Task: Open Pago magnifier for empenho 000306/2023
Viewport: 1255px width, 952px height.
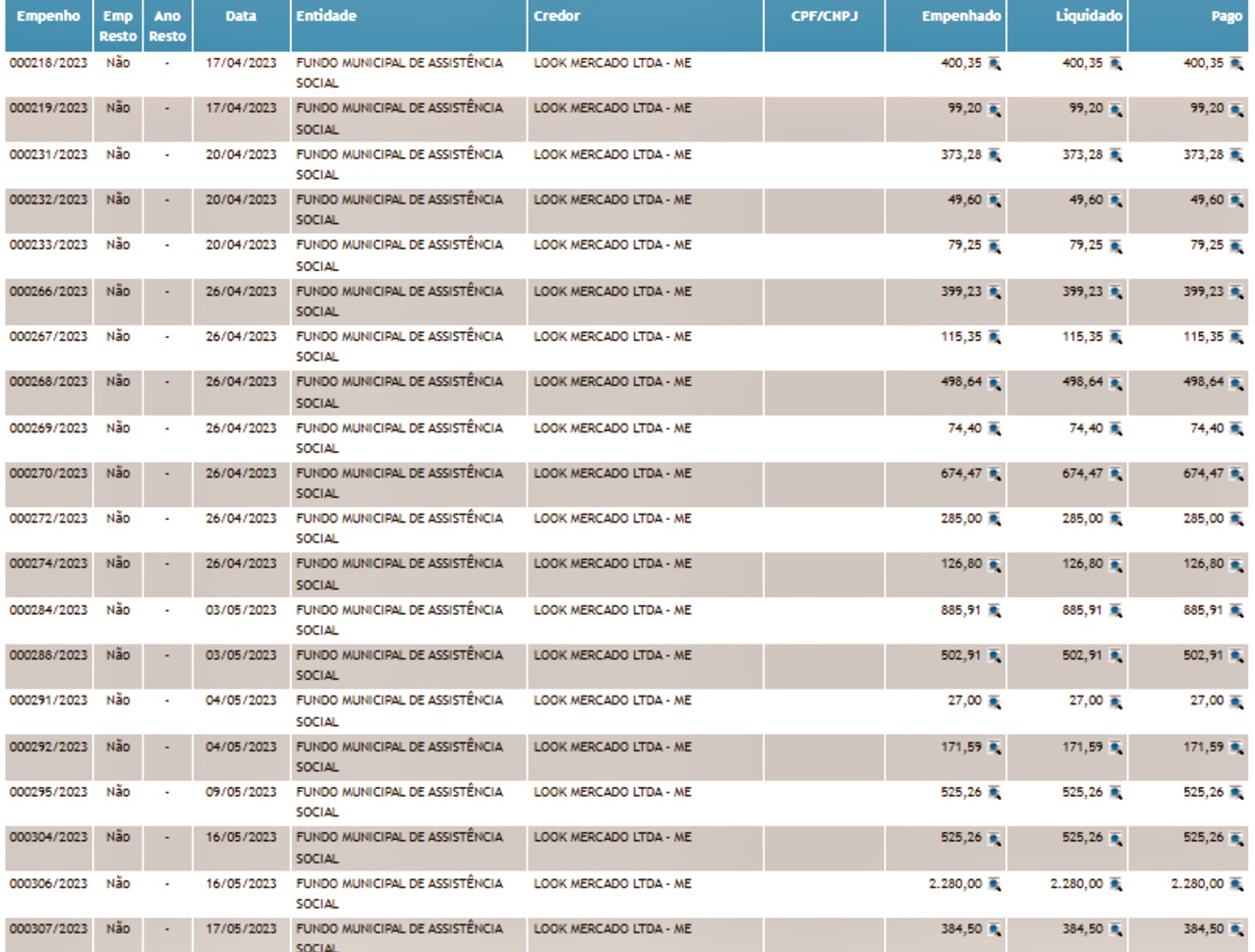Action: (1236, 884)
